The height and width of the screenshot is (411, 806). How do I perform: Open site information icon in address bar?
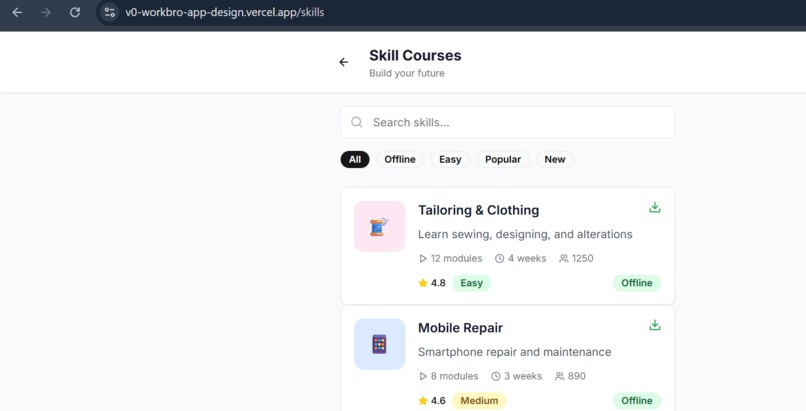click(x=109, y=12)
